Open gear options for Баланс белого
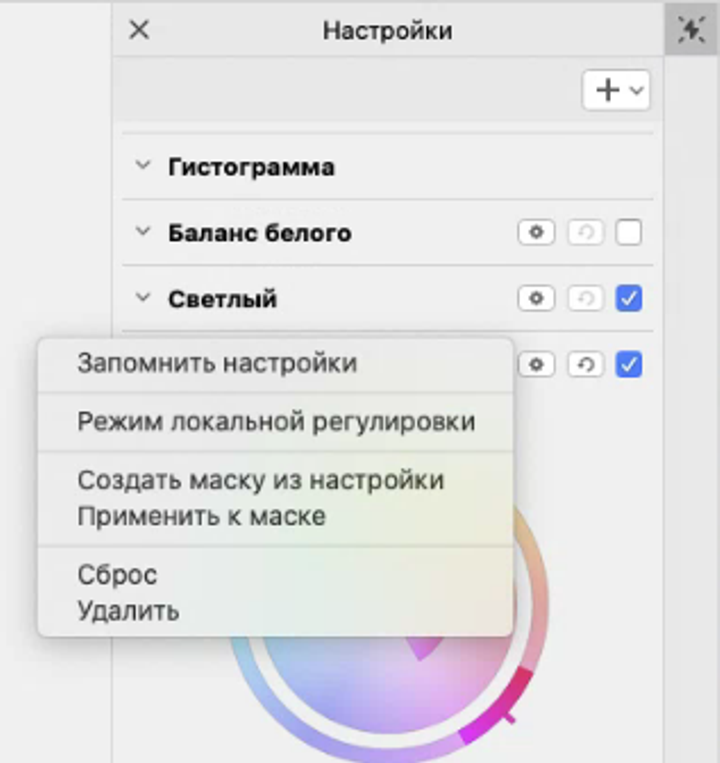 [x=537, y=233]
